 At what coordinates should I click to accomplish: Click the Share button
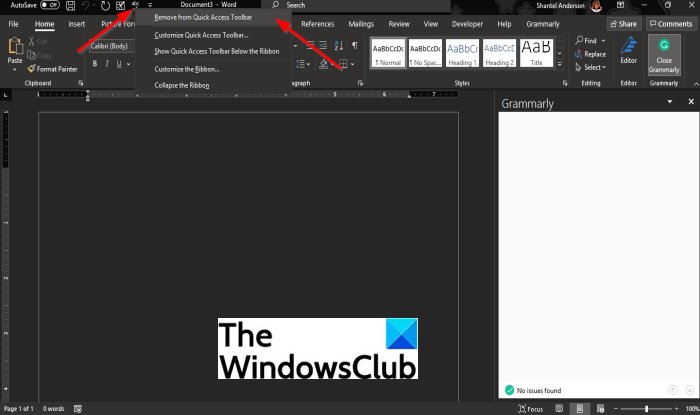tap(624, 24)
